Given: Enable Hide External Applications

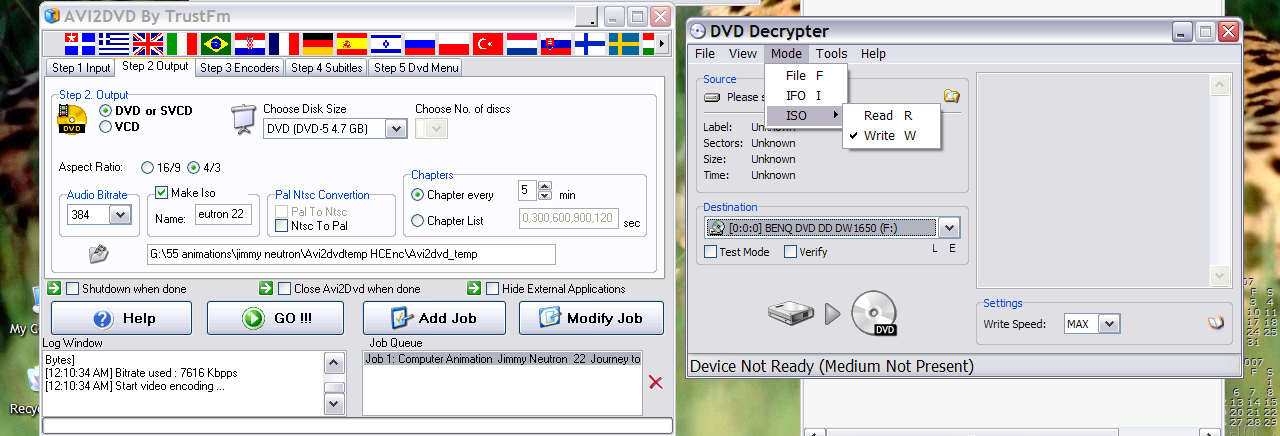Looking at the screenshot, I should [x=492, y=289].
